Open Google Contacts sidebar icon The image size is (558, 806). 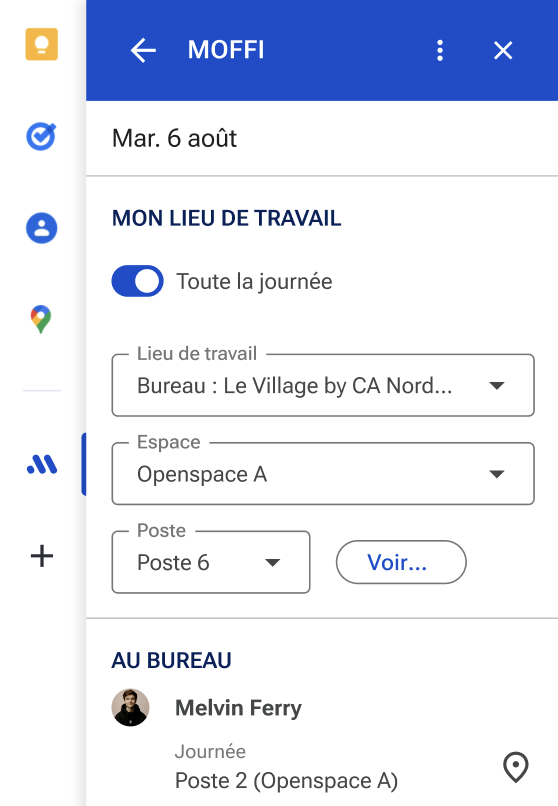tap(42, 228)
